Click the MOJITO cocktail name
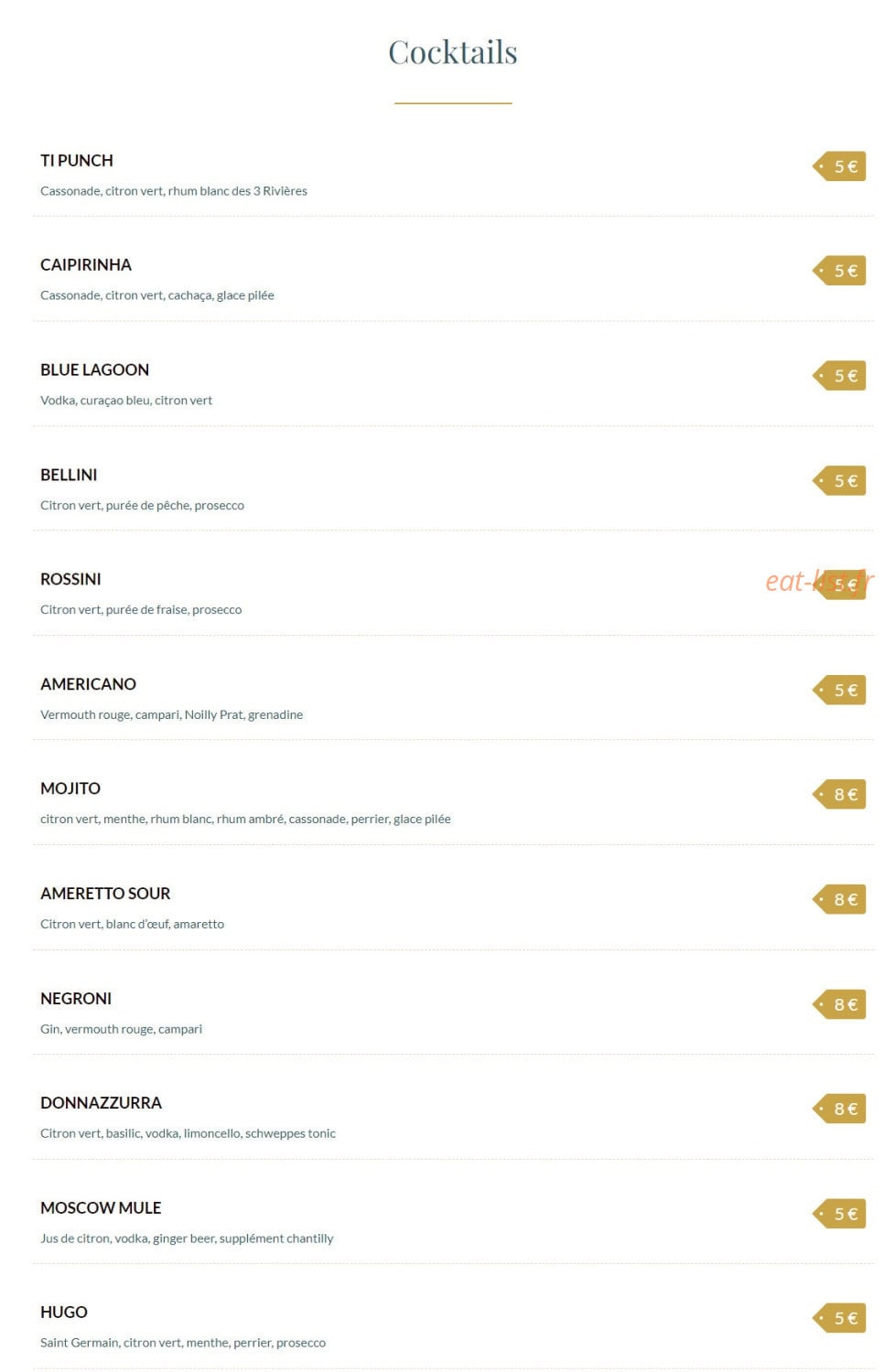 coord(70,788)
